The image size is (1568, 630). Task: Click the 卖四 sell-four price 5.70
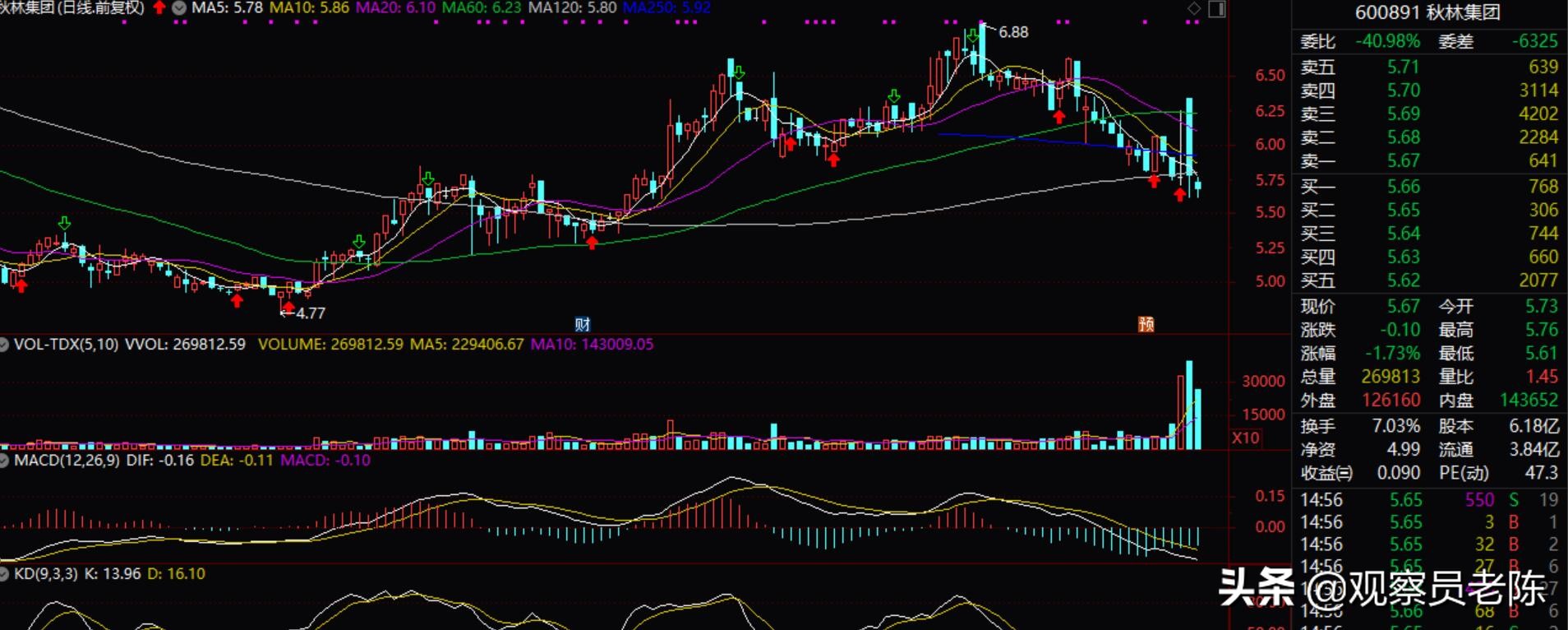click(1404, 90)
